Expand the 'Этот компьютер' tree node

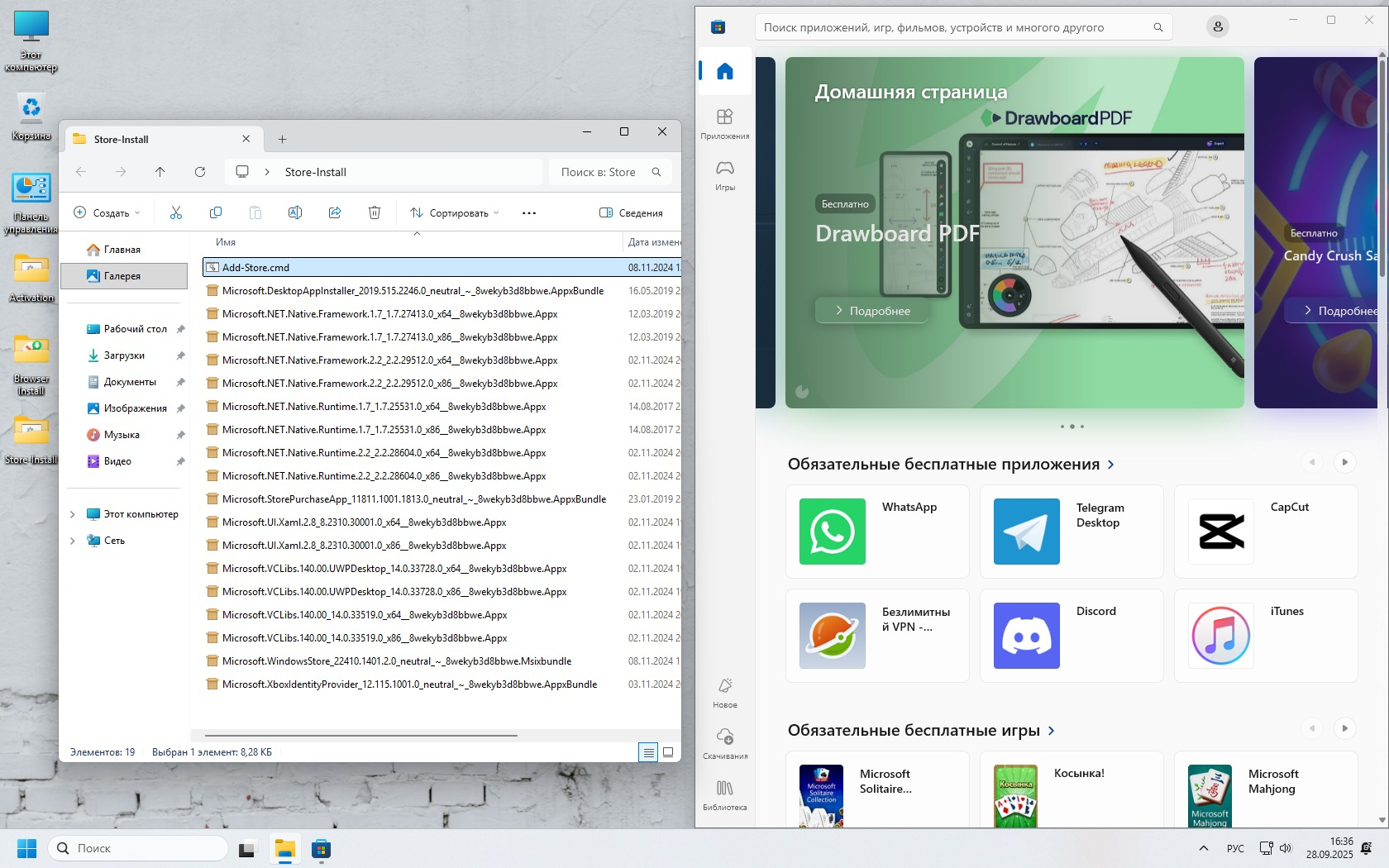tap(73, 514)
